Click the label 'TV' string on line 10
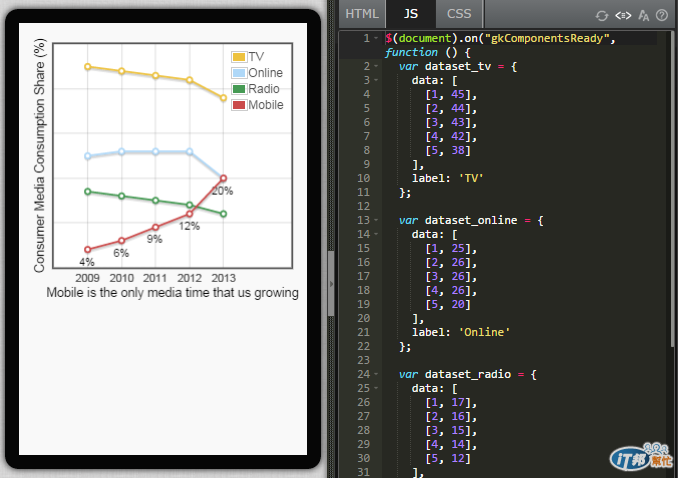 coord(471,178)
